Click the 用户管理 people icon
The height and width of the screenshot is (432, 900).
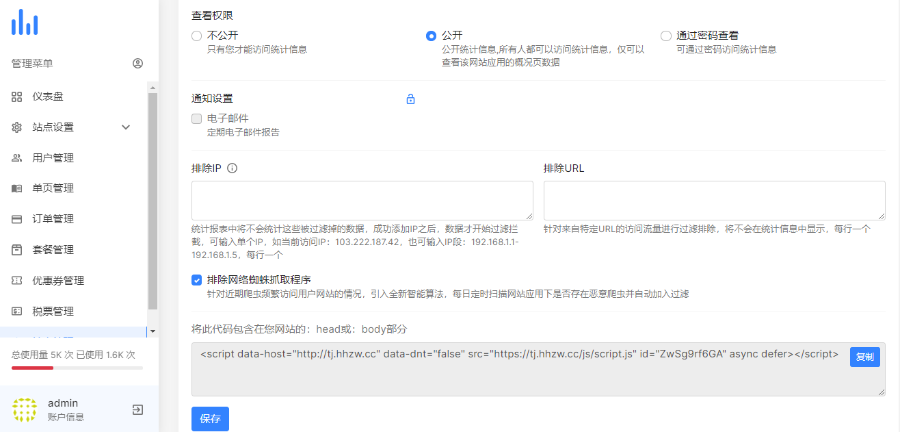[x=17, y=158]
